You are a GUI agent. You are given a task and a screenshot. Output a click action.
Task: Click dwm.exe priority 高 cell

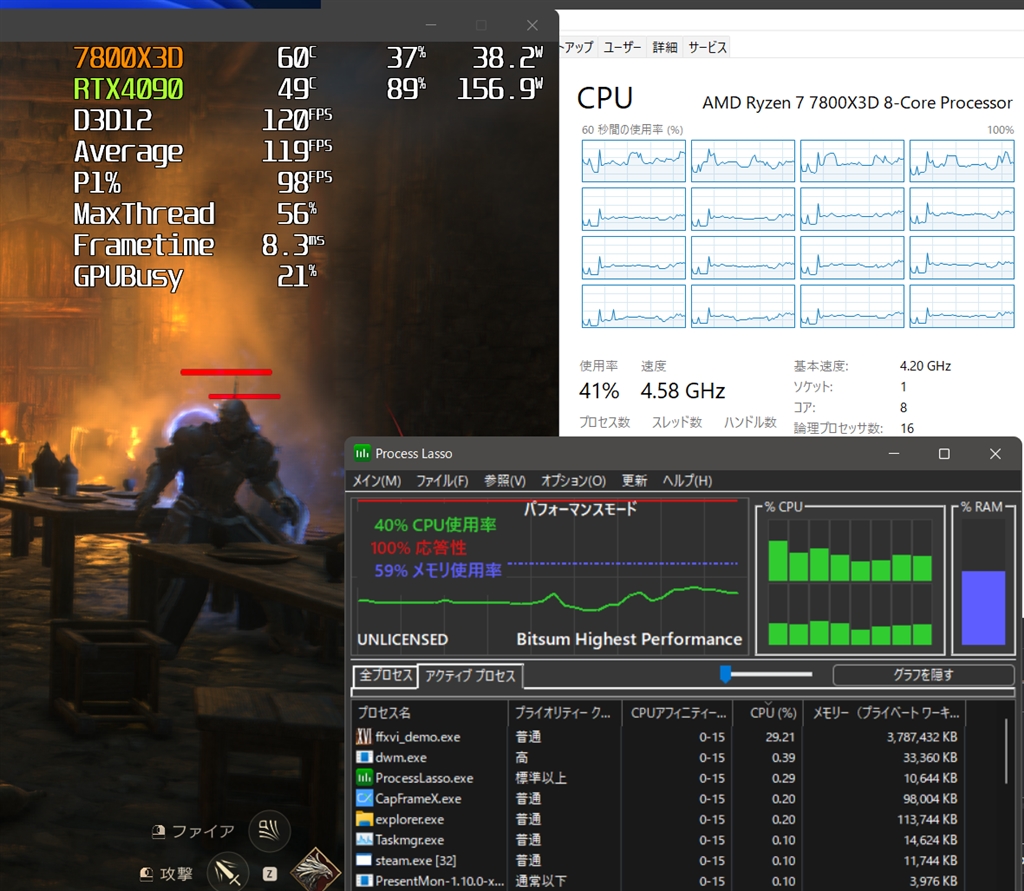pos(521,757)
